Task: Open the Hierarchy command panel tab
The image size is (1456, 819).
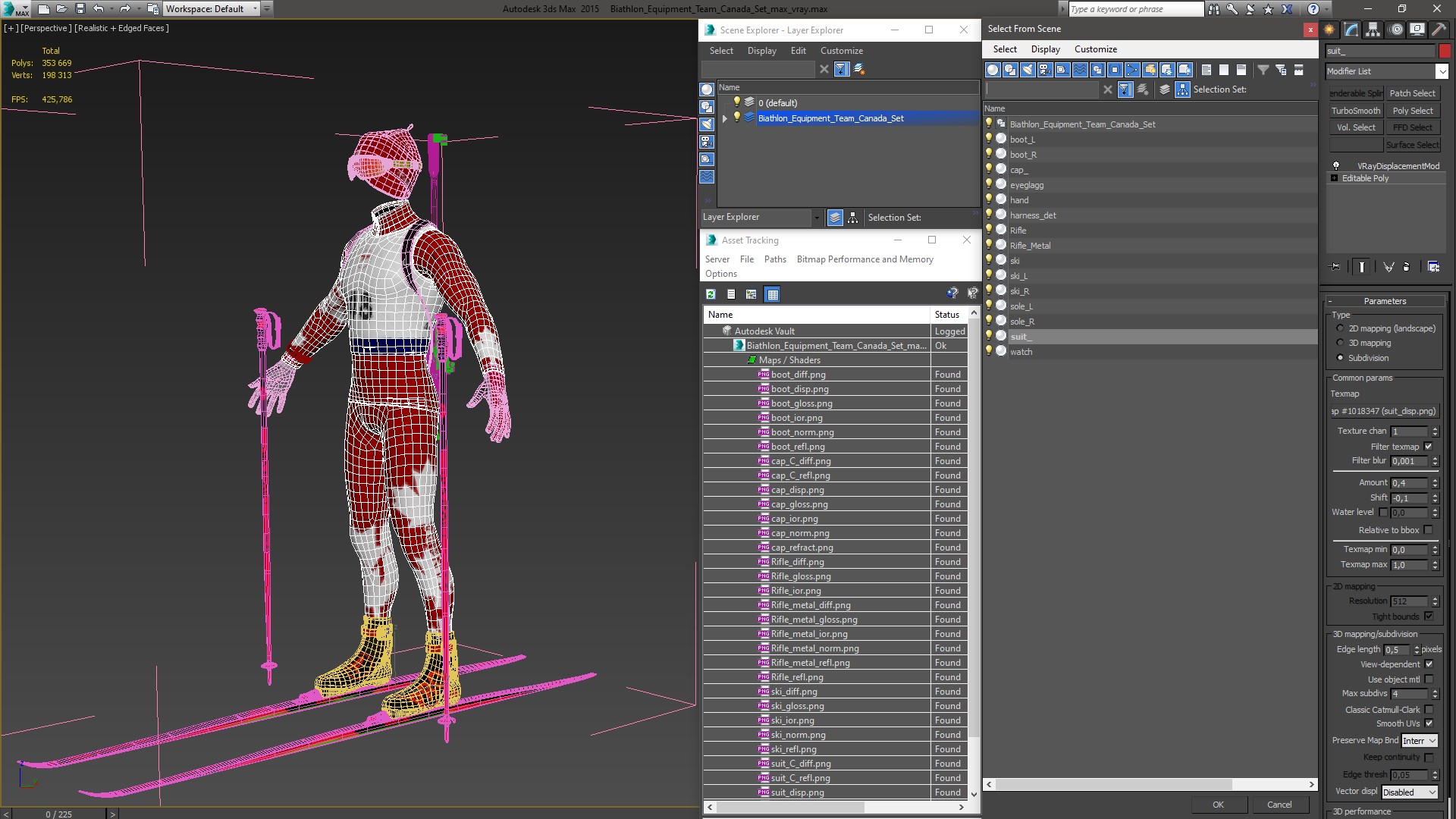Action: [1373, 30]
